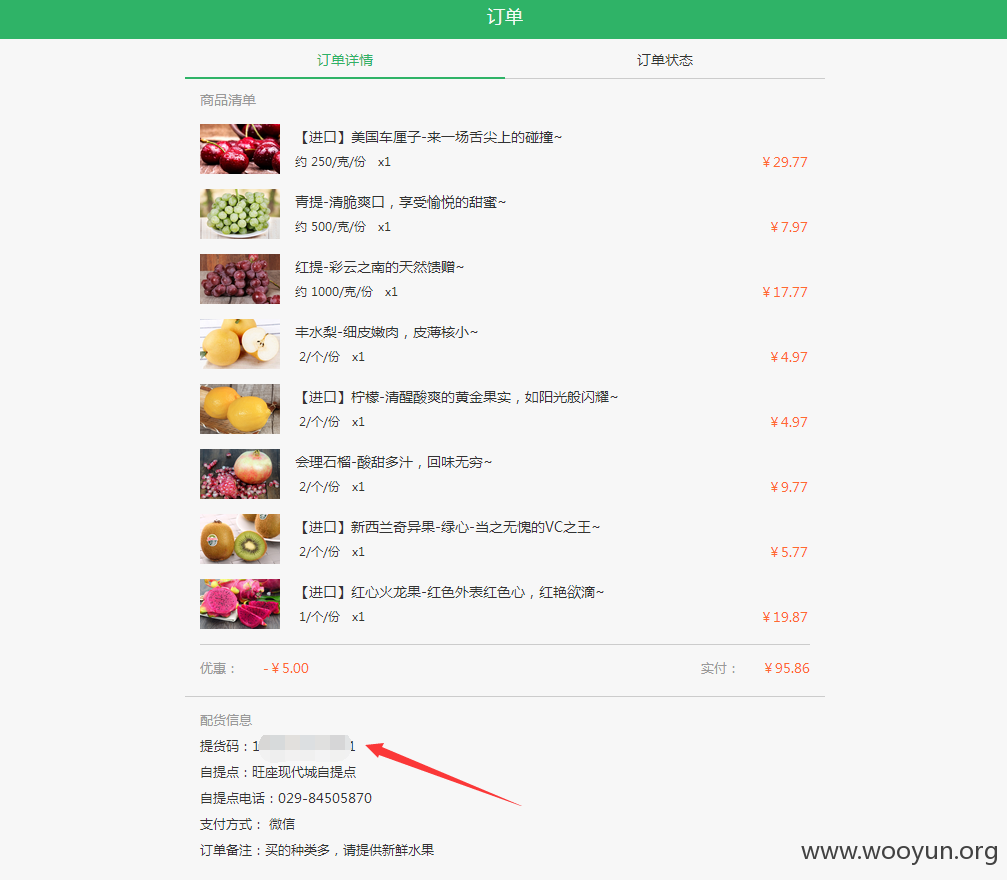Click the red dragon fruit thumbnail
This screenshot has width=1007, height=880.
point(239,604)
